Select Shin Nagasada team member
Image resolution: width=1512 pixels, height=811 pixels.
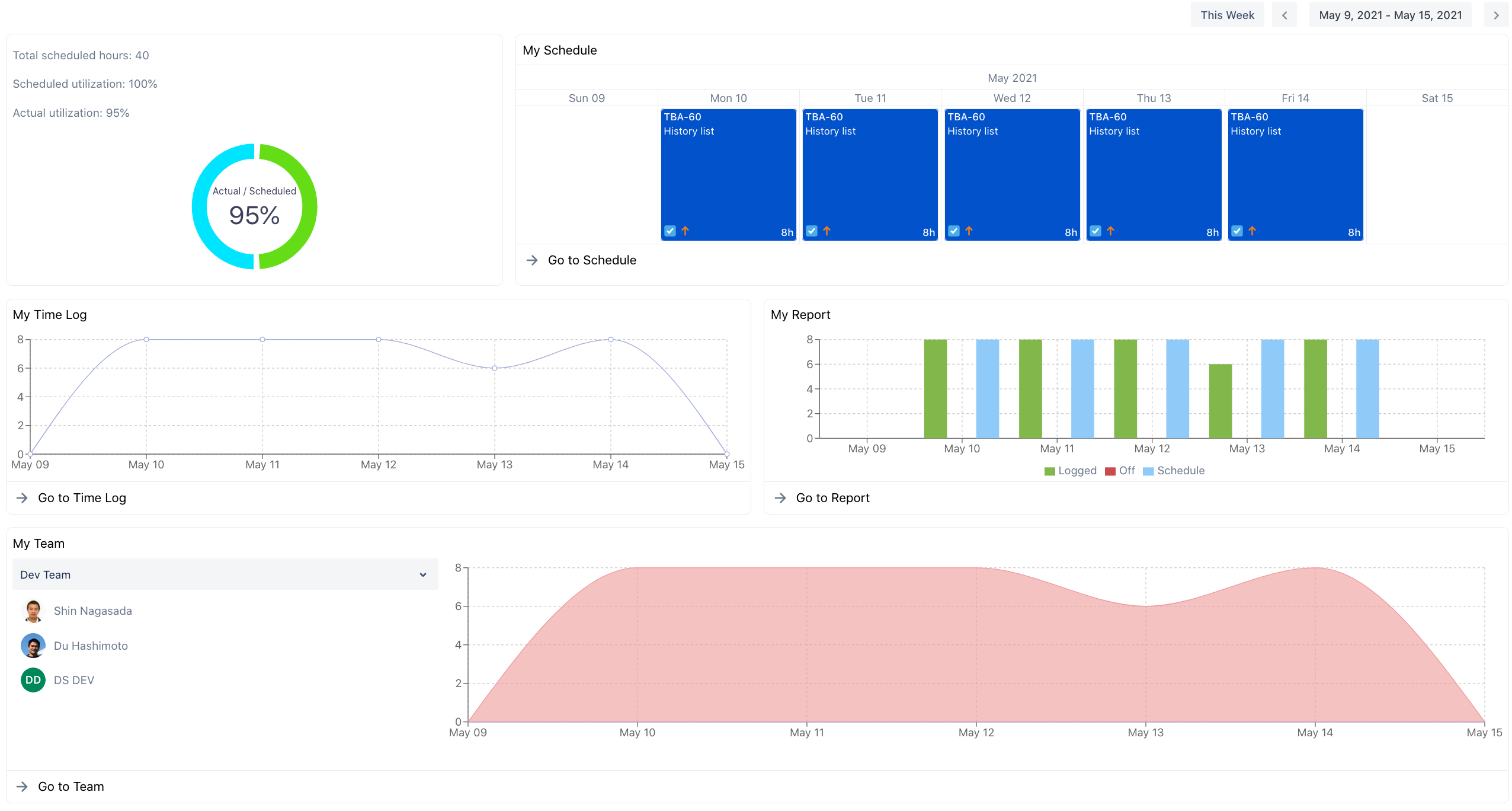coord(92,611)
